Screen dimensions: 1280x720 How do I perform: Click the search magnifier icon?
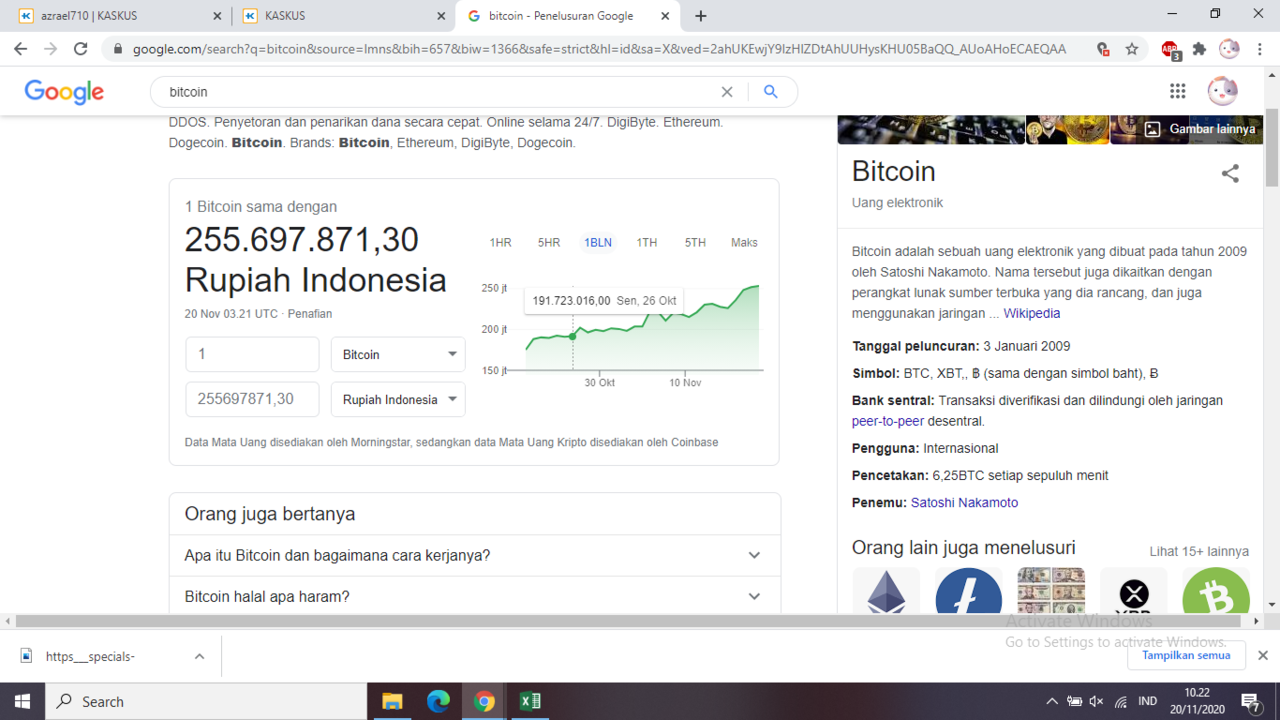point(770,91)
